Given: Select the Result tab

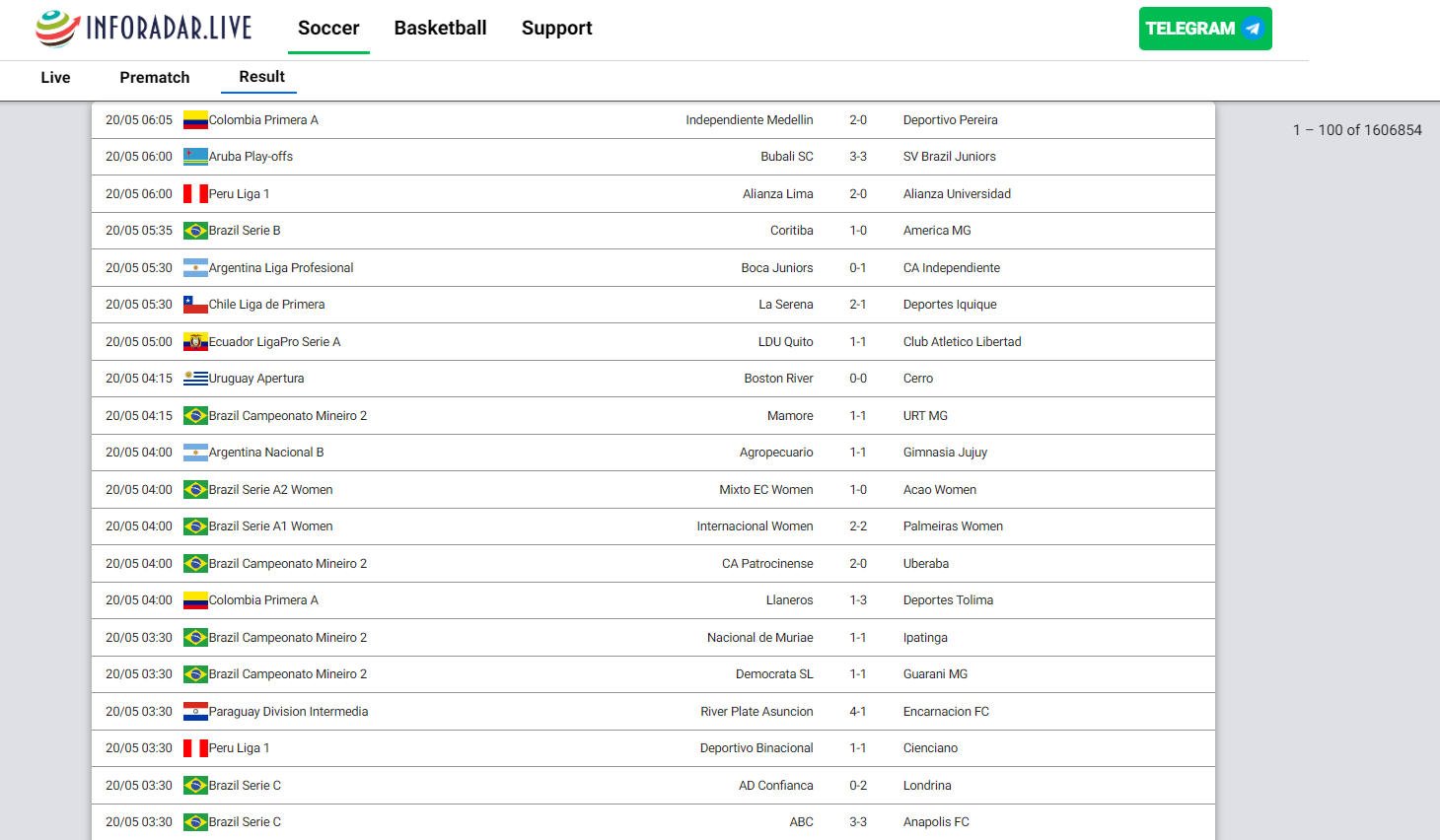Looking at the screenshot, I should [x=261, y=77].
